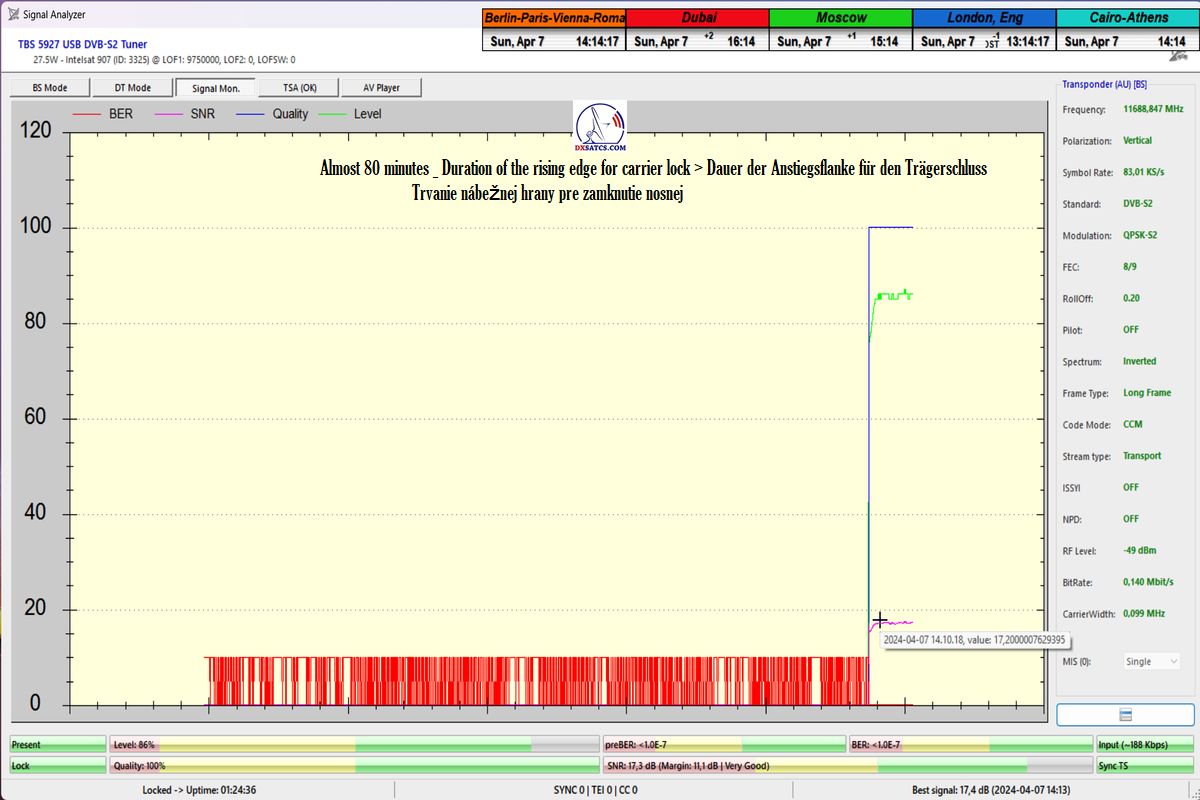Click the dxsatcs.com satellite dish logo
The width and height of the screenshot is (1200, 800).
point(600,126)
